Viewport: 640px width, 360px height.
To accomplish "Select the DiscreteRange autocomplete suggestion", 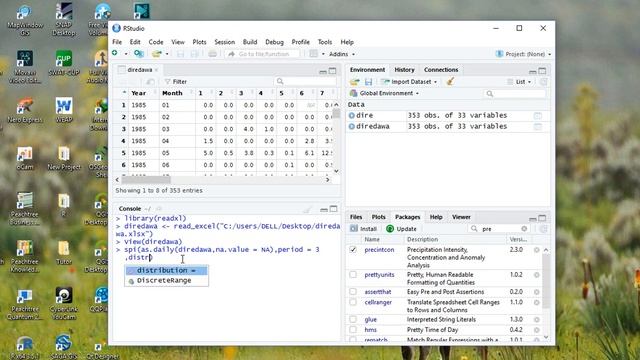I will tap(167, 280).
